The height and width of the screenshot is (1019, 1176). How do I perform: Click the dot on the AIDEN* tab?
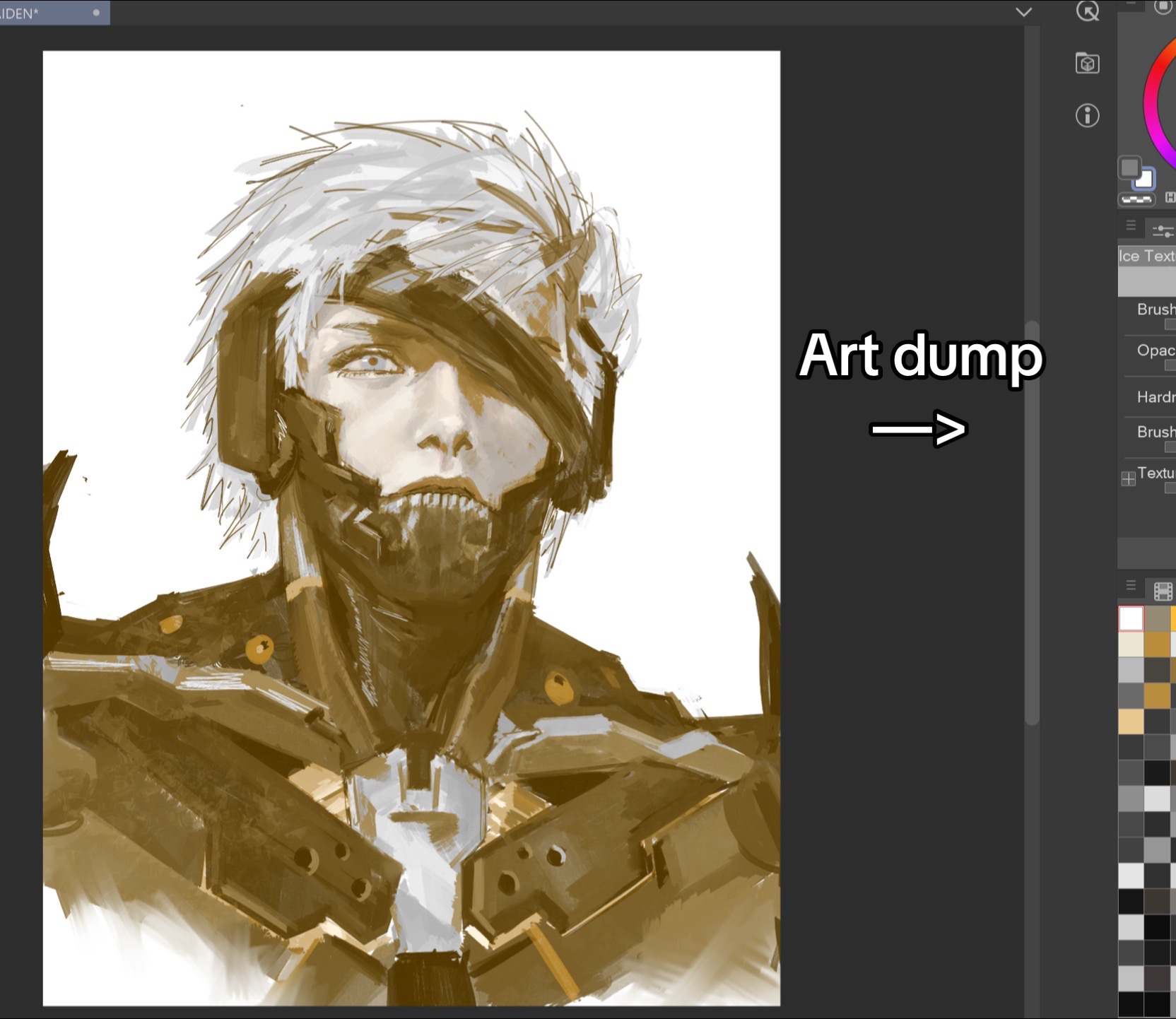click(96, 13)
